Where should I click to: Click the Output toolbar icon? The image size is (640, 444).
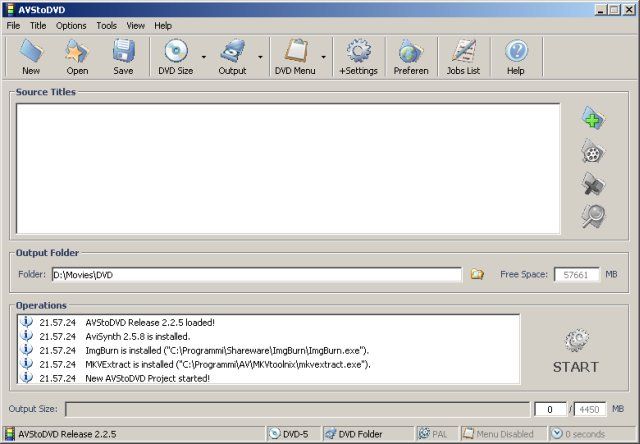point(232,51)
